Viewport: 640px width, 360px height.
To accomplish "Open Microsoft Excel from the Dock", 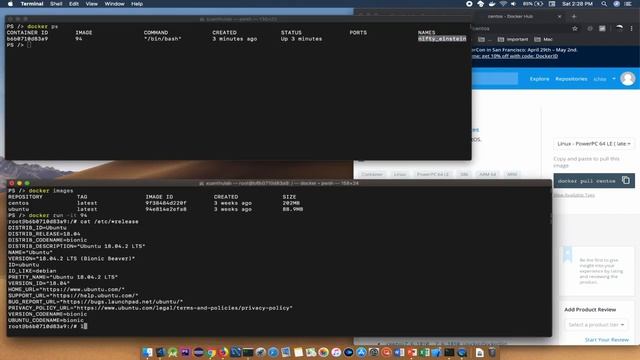I will click(x=424, y=352).
